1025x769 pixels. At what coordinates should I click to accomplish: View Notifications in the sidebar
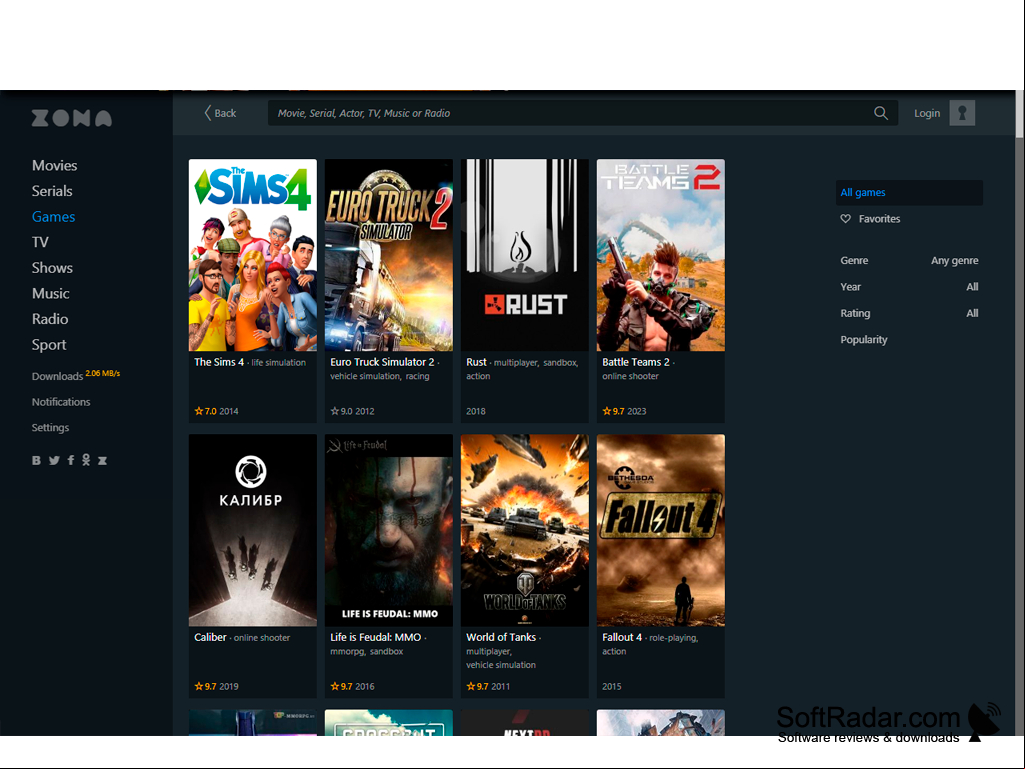[61, 402]
